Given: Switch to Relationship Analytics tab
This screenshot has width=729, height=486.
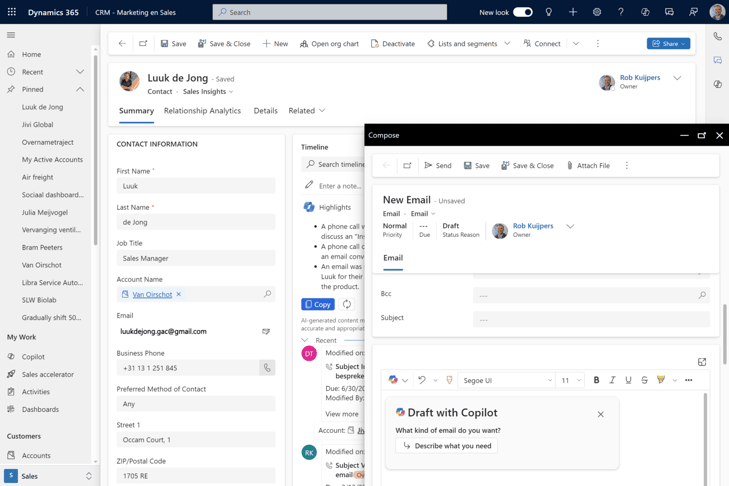Looking at the screenshot, I should coord(202,111).
